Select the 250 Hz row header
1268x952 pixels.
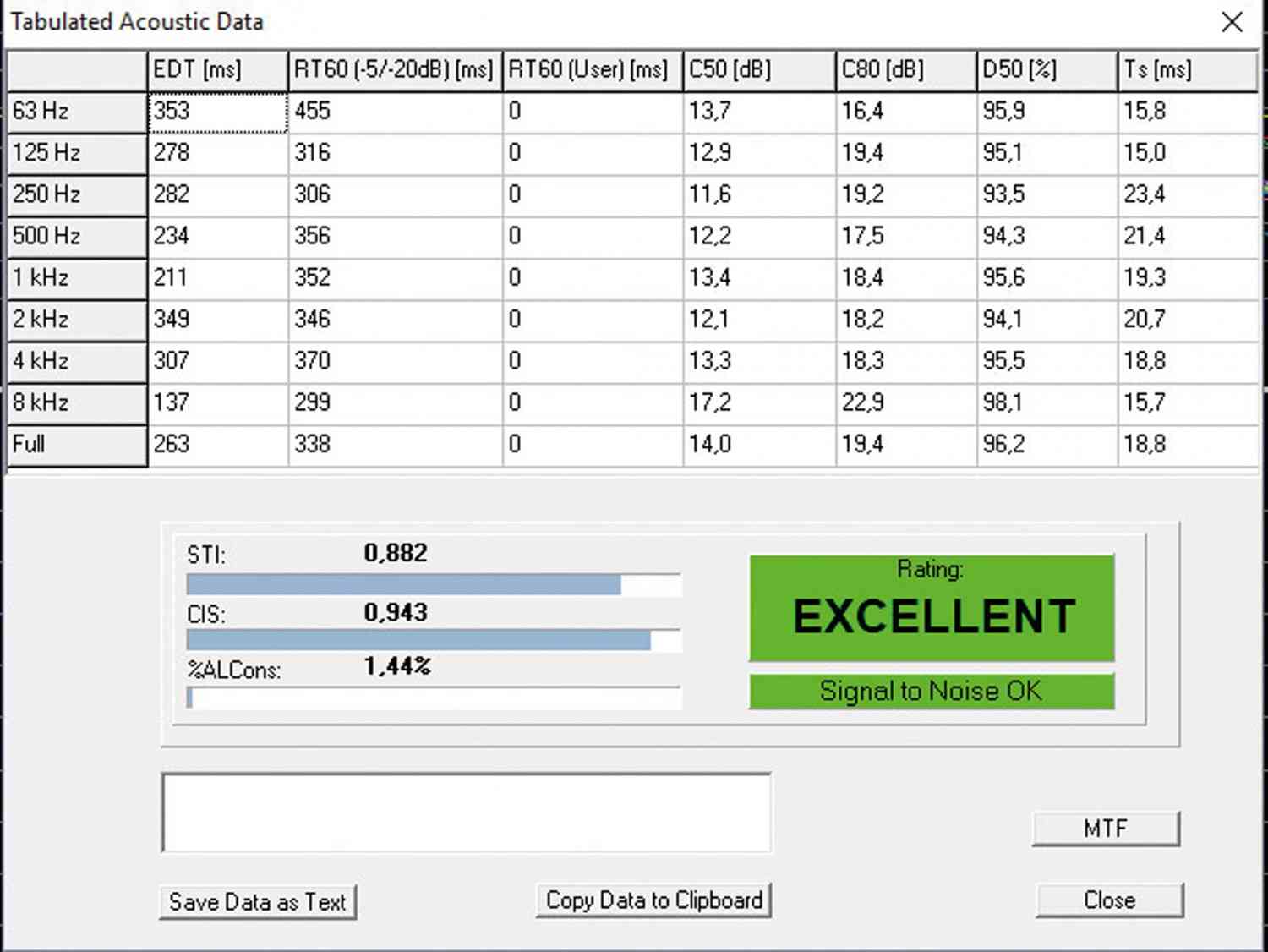[77, 194]
